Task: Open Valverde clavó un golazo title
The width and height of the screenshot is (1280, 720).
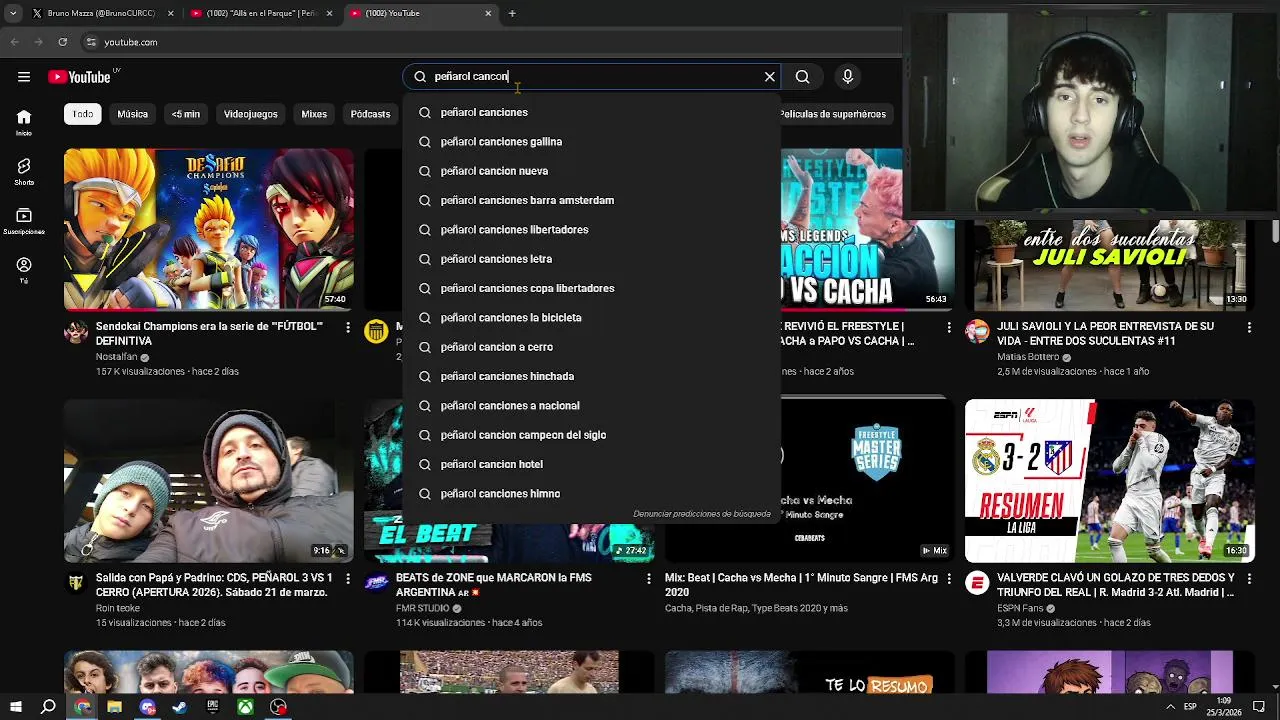Action: [1116, 585]
